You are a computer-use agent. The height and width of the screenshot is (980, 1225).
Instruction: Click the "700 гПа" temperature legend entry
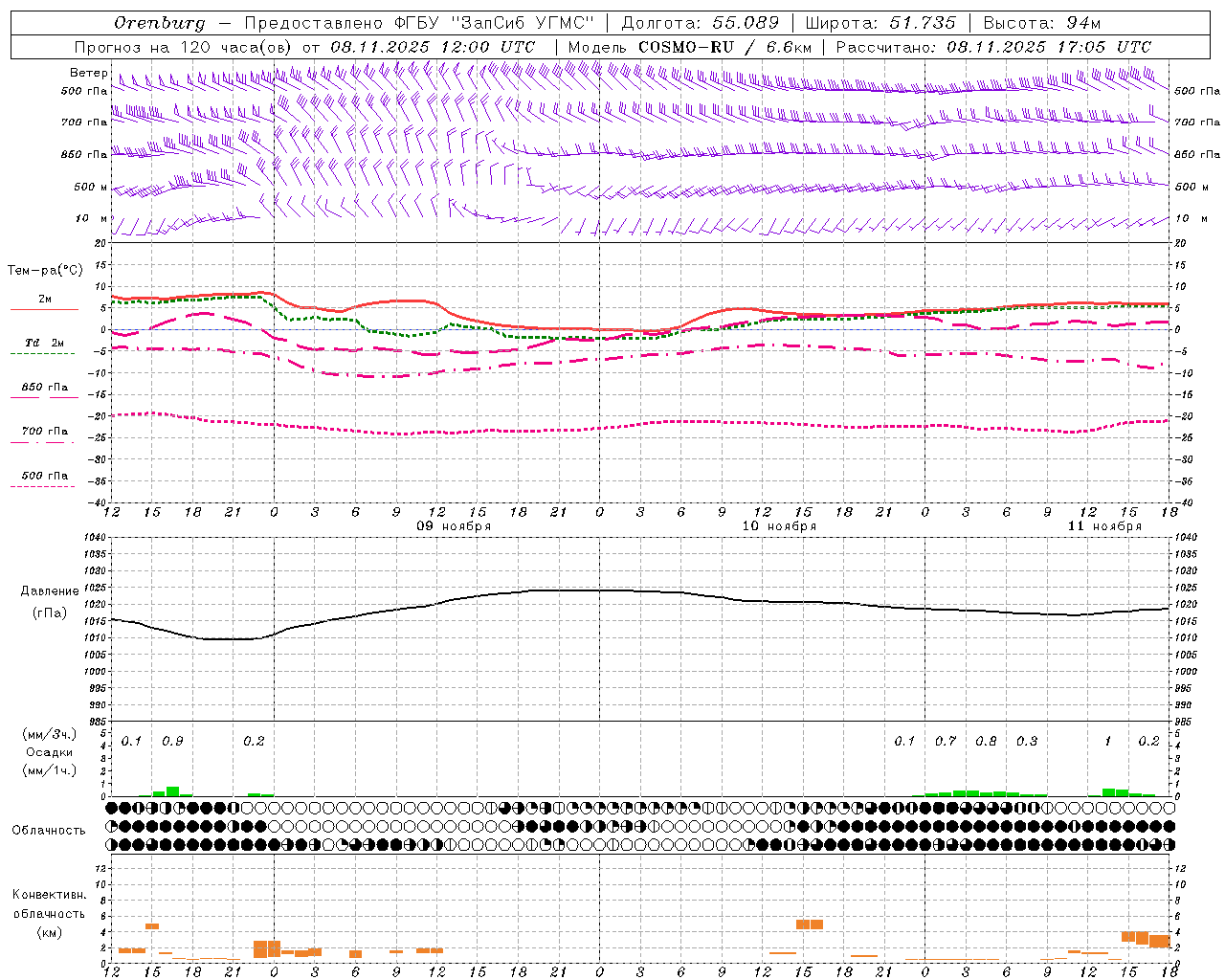pos(45,432)
